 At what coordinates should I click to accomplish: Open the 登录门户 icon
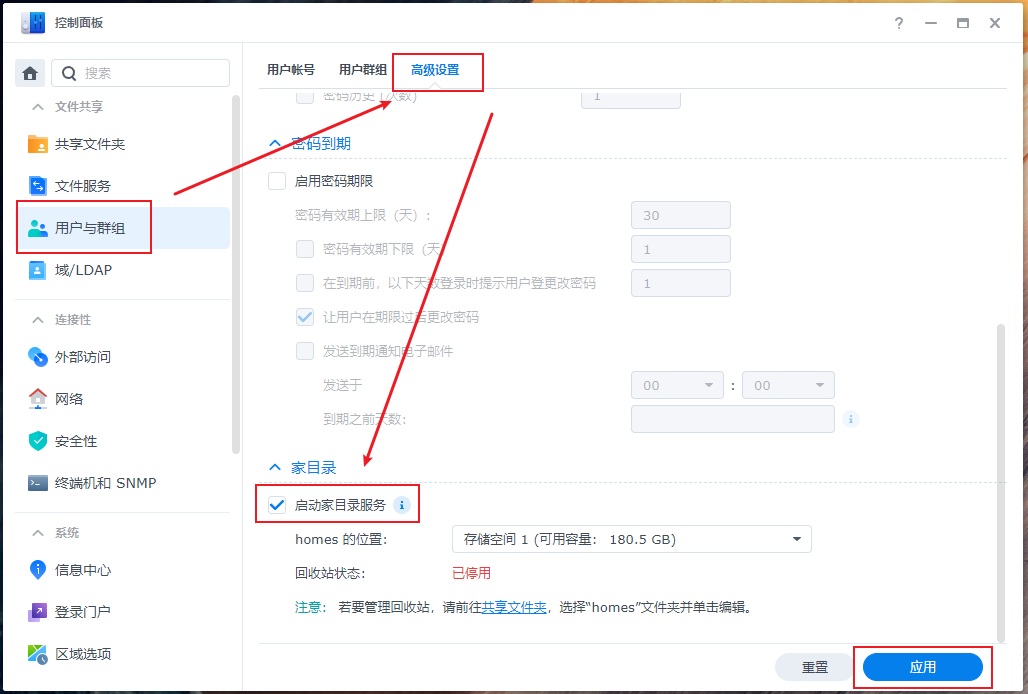38,612
